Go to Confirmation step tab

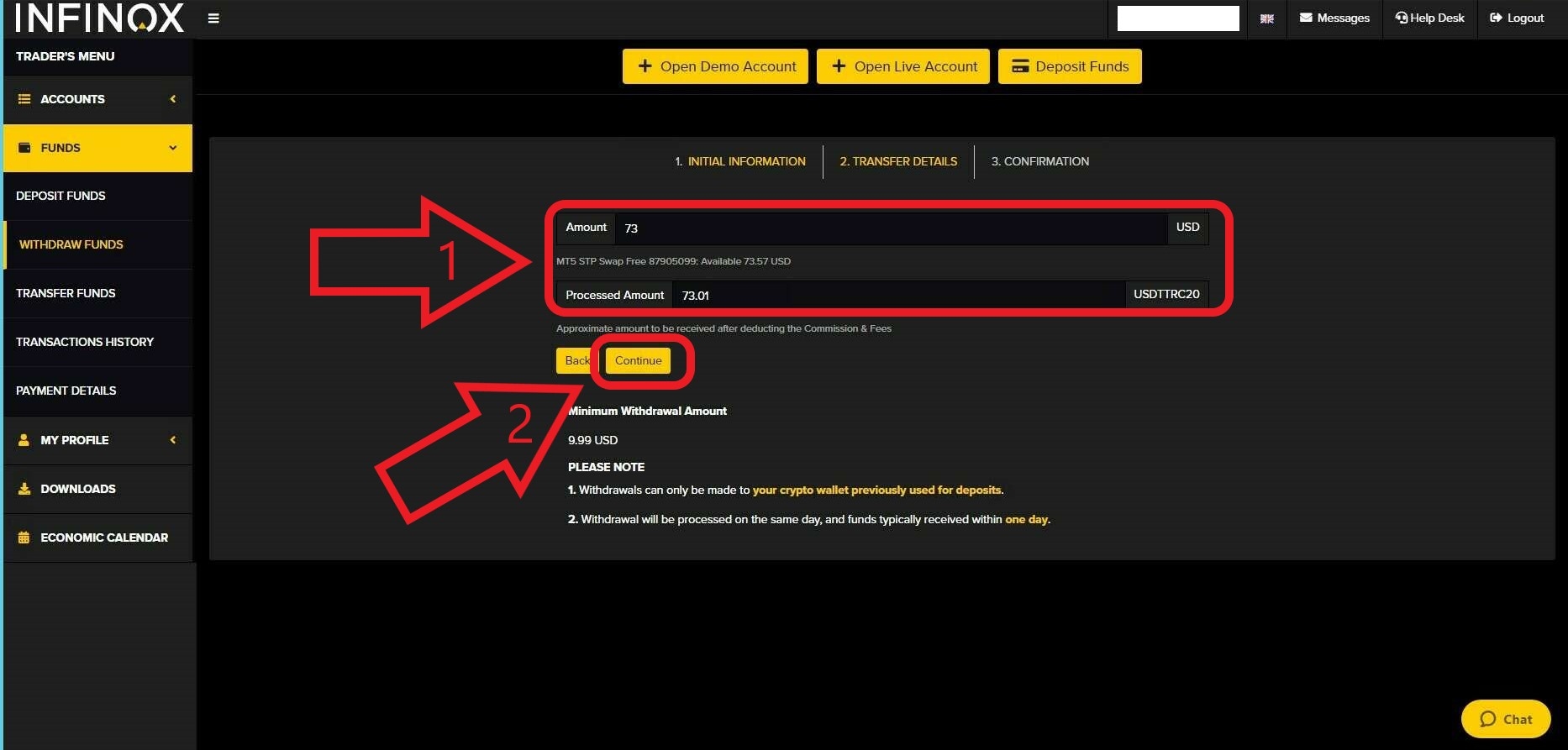point(1040,161)
